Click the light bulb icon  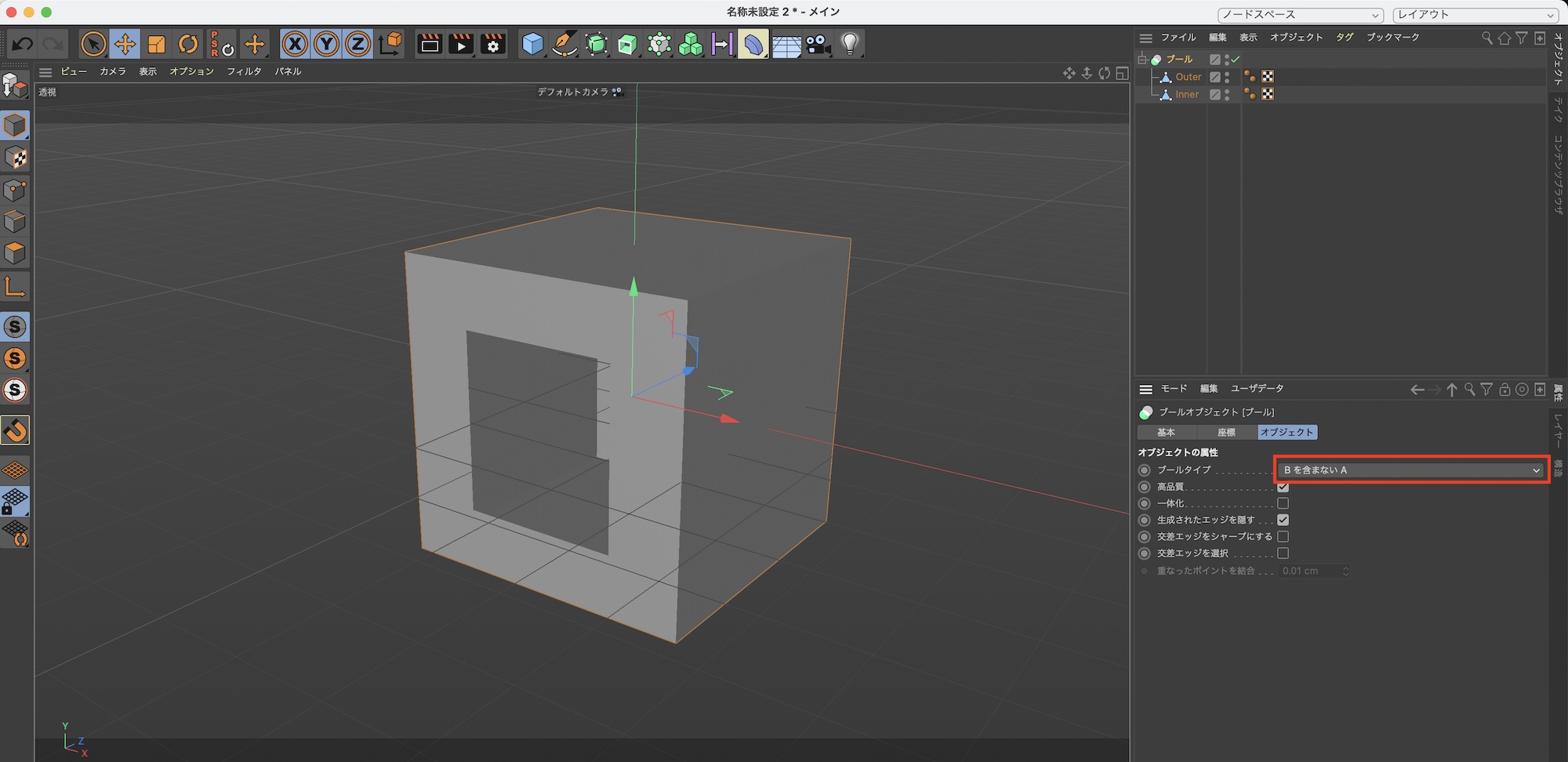pyautogui.click(x=850, y=44)
